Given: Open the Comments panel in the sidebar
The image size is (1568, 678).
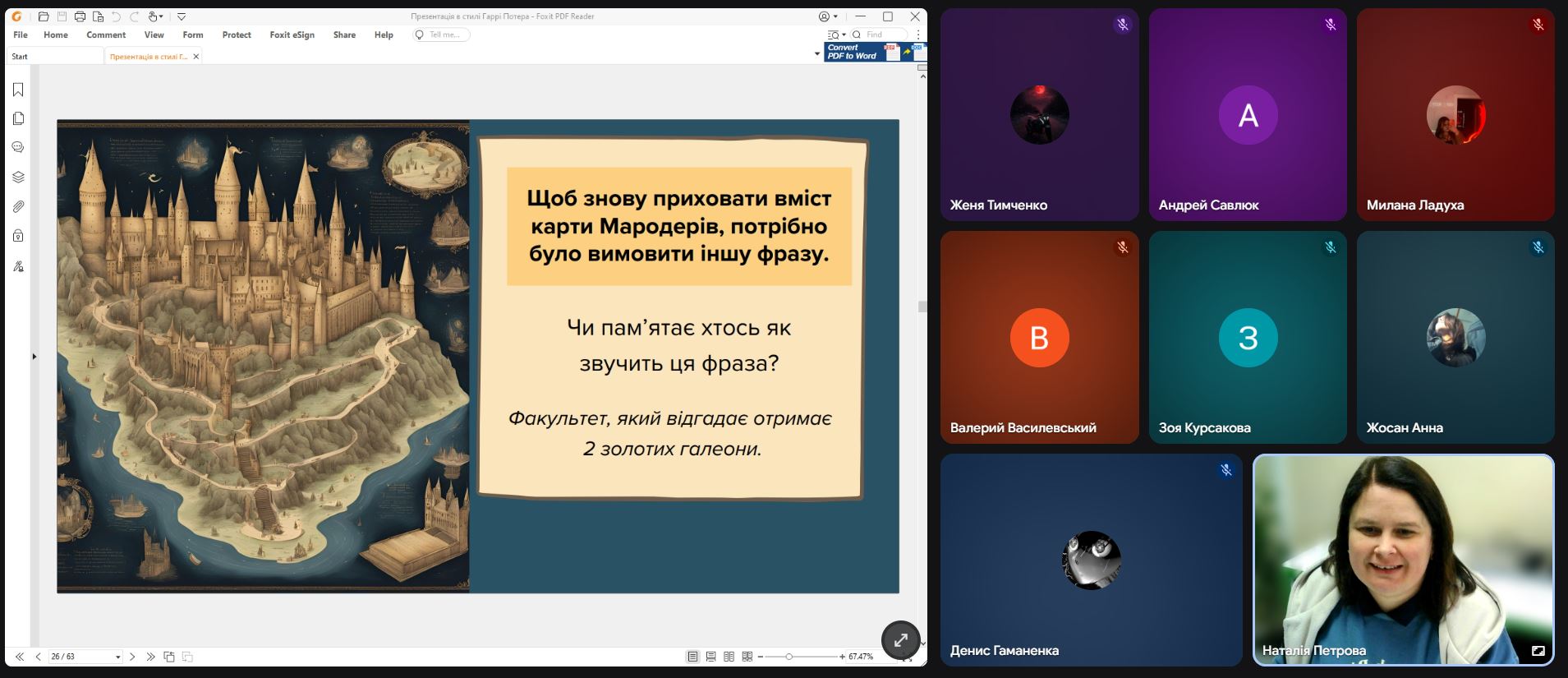Looking at the screenshot, I should point(18,148).
